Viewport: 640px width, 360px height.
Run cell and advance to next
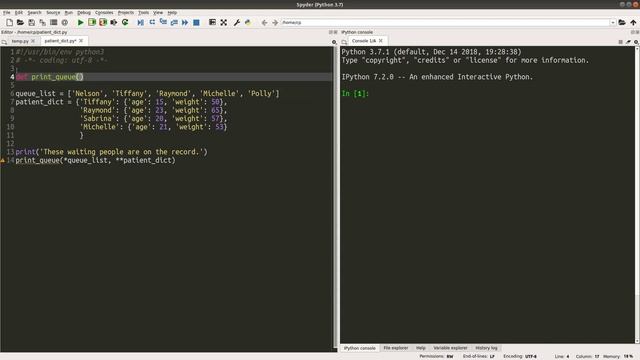coord(103,22)
